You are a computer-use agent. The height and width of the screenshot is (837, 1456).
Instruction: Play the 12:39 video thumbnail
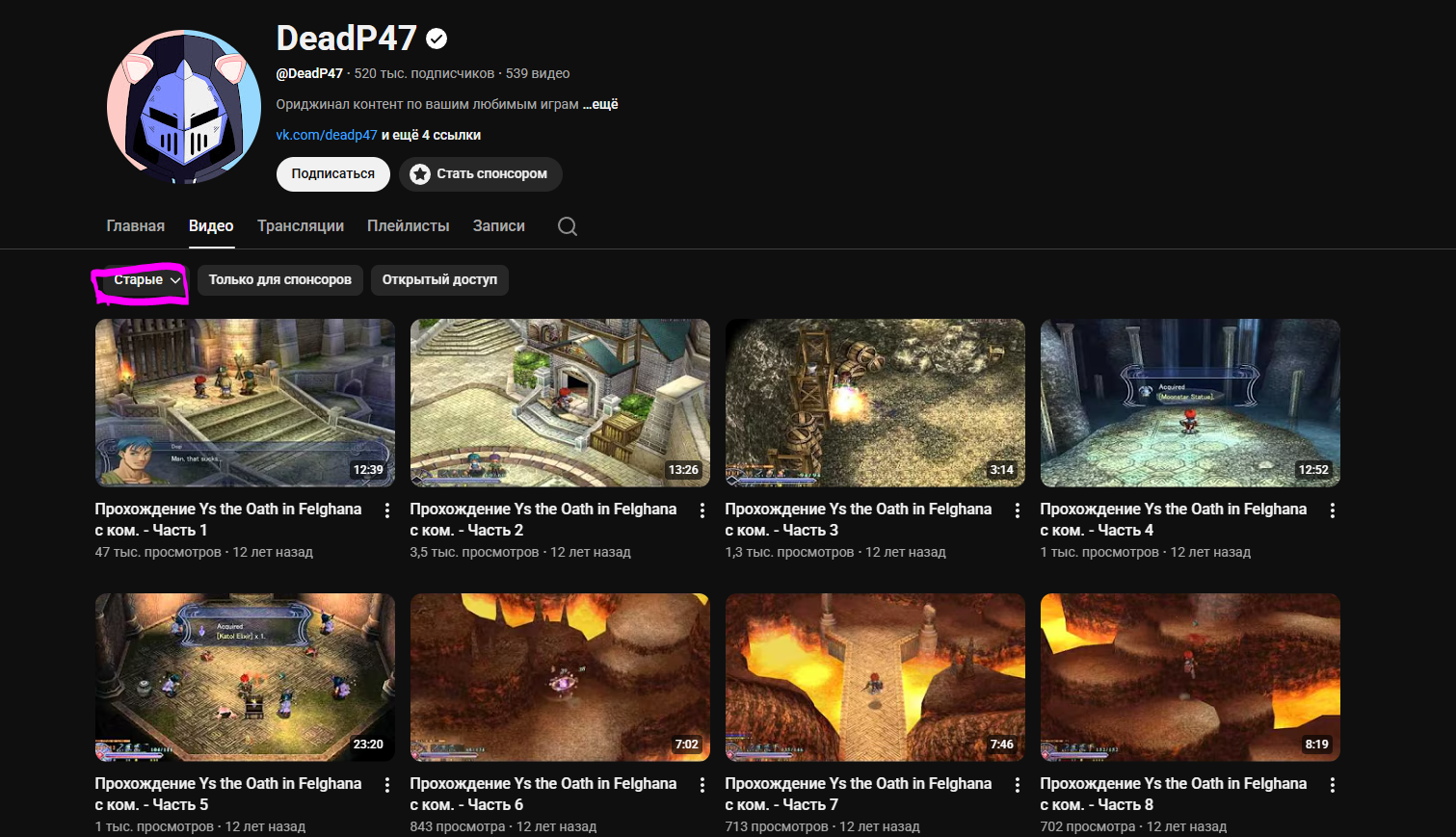pyautogui.click(x=245, y=403)
